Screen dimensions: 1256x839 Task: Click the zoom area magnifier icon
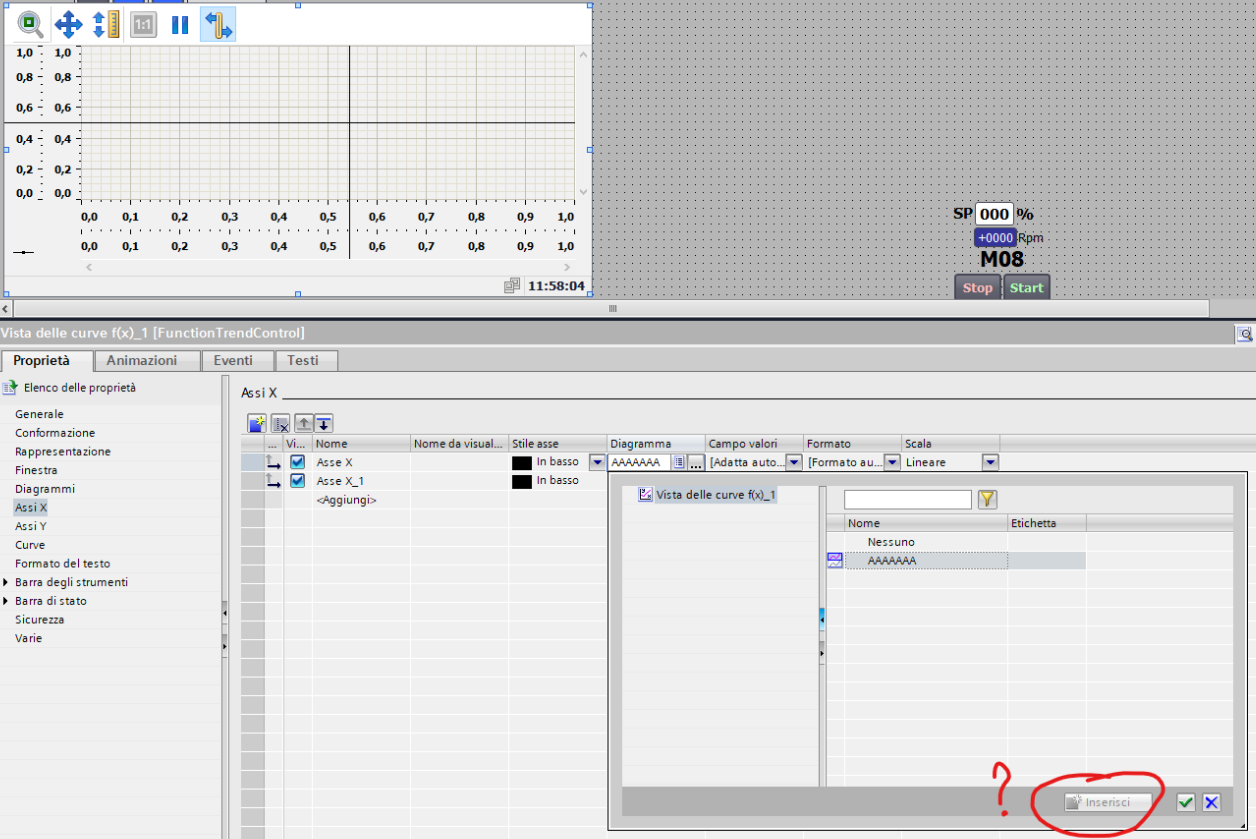(30, 24)
